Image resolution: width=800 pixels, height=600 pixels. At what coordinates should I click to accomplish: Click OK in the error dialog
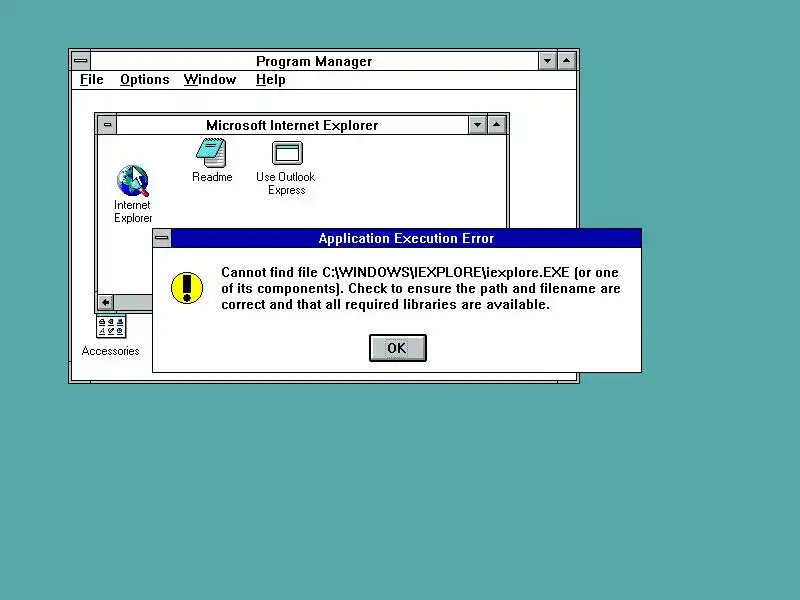397,348
